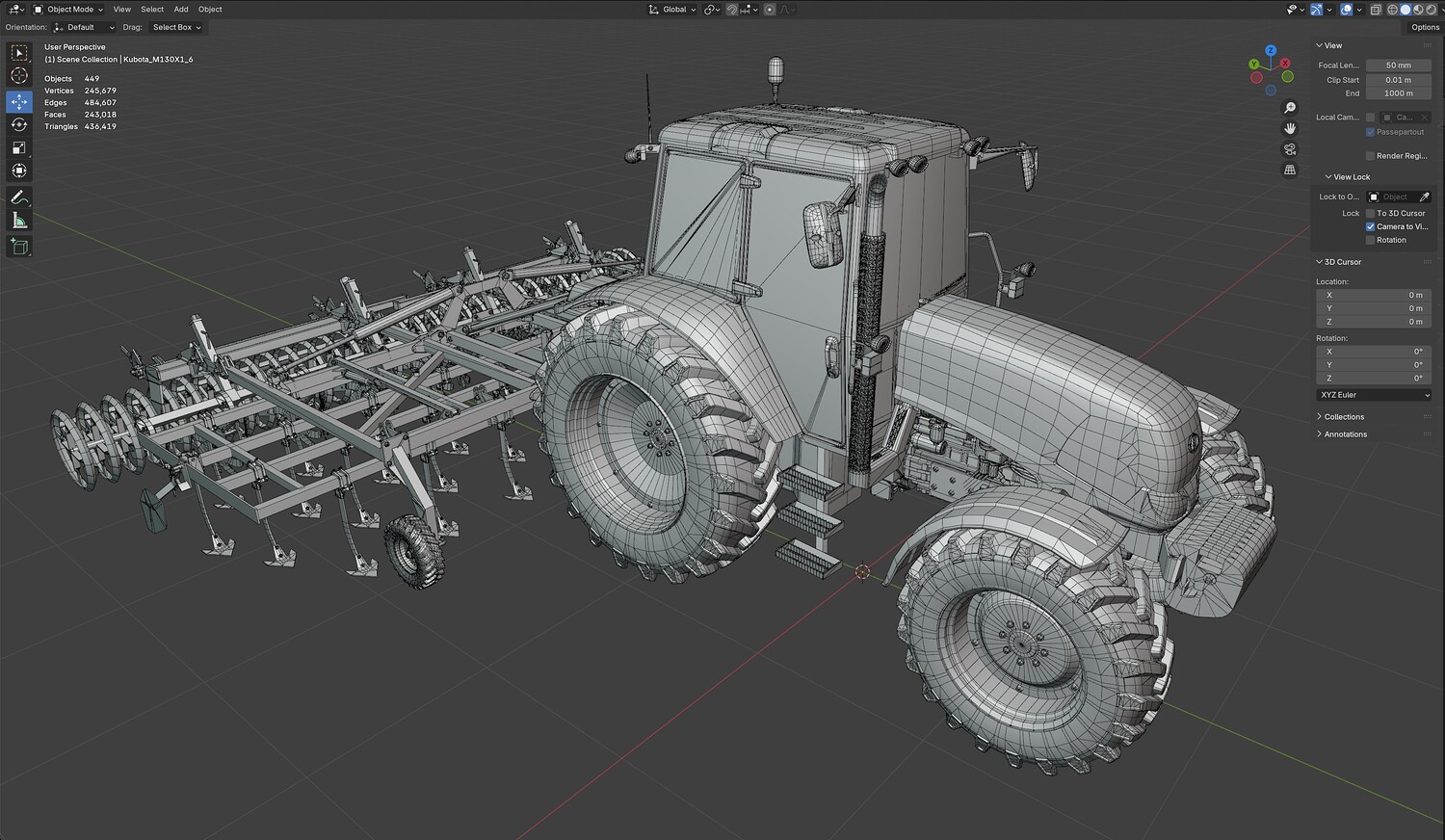Open the Add menu
This screenshot has height=840, width=1445.
(x=181, y=10)
